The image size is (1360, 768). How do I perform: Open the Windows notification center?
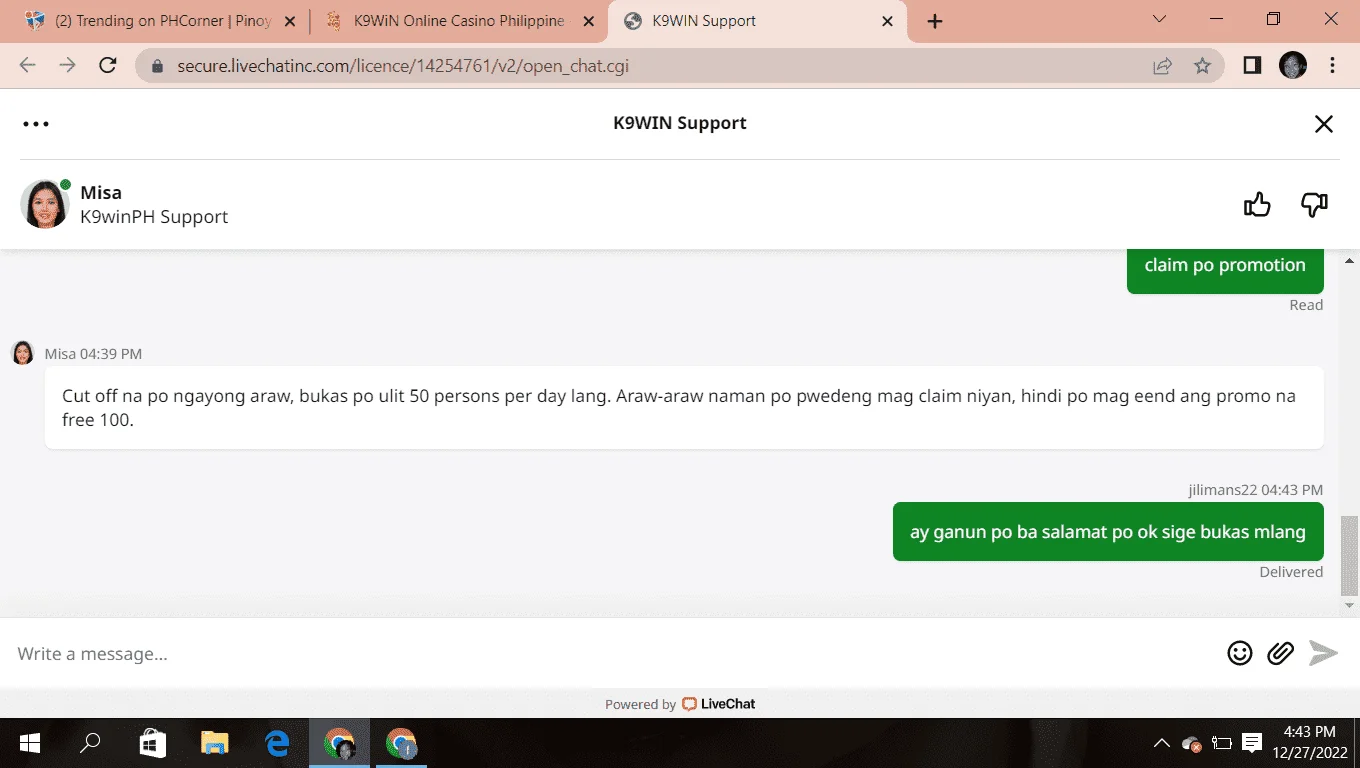pos(1251,743)
